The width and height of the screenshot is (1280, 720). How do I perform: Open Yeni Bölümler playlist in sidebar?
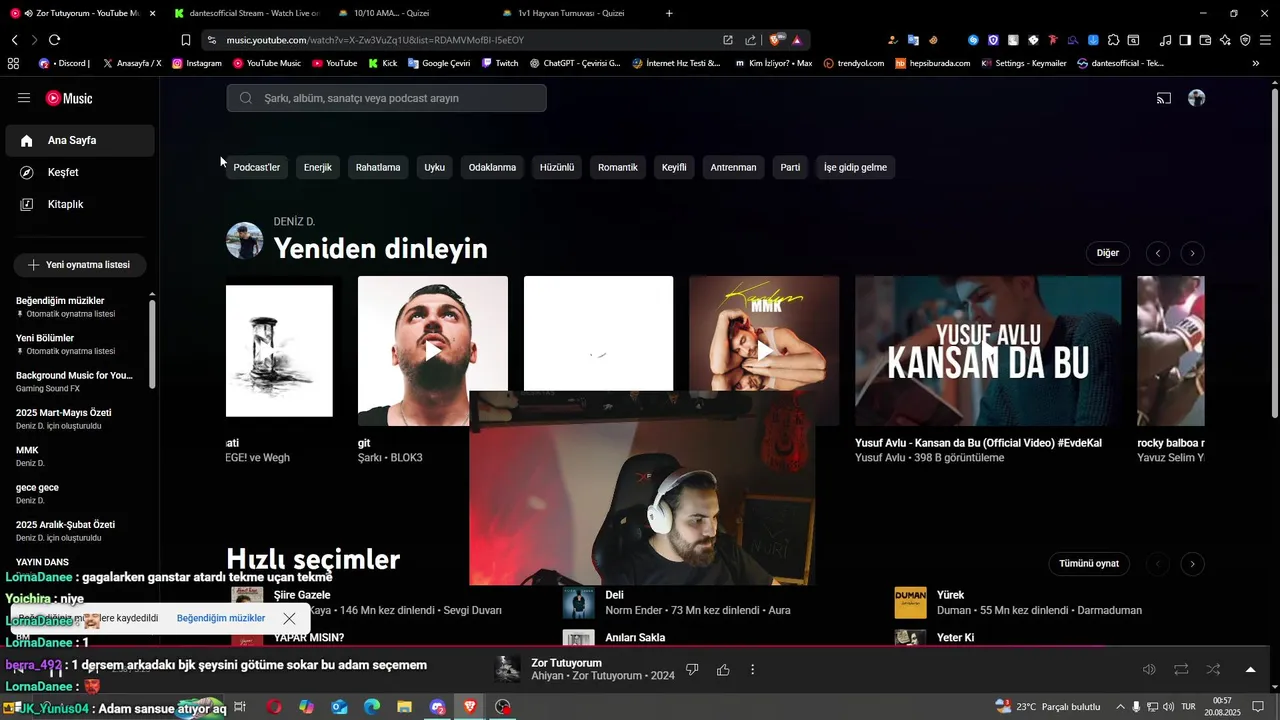point(75,344)
